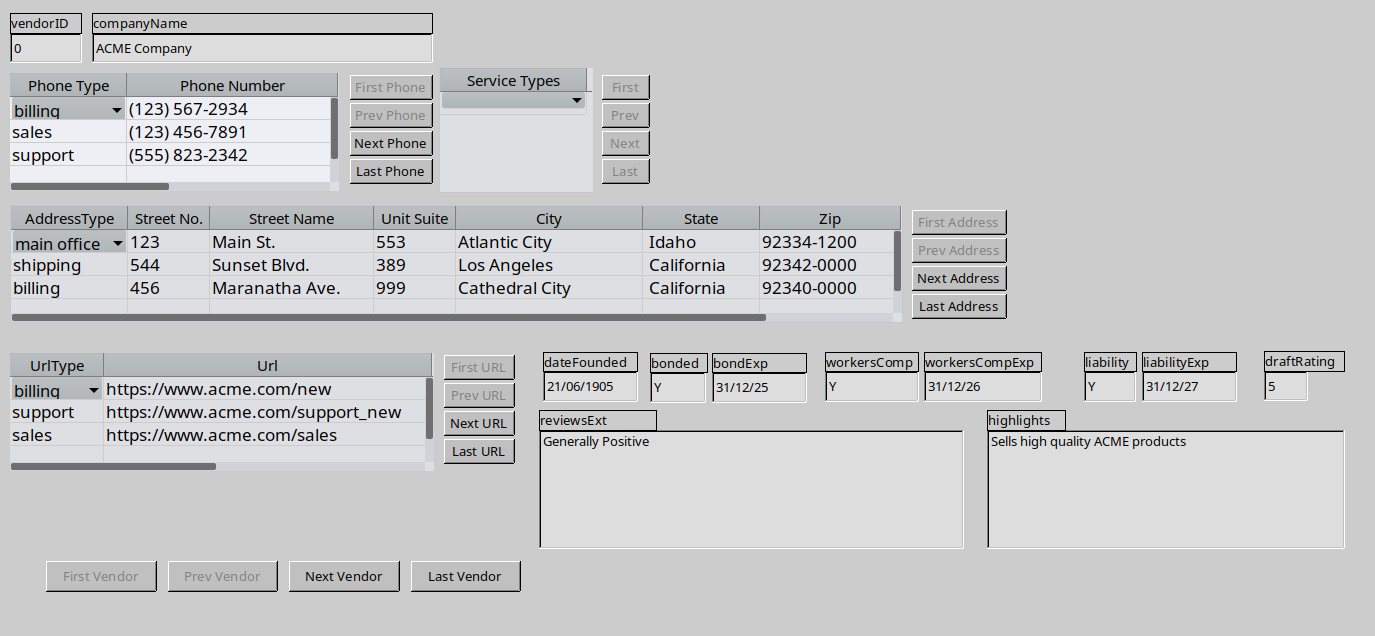Click the liabilityExp date field
The height and width of the screenshot is (636, 1375).
pos(1189,386)
